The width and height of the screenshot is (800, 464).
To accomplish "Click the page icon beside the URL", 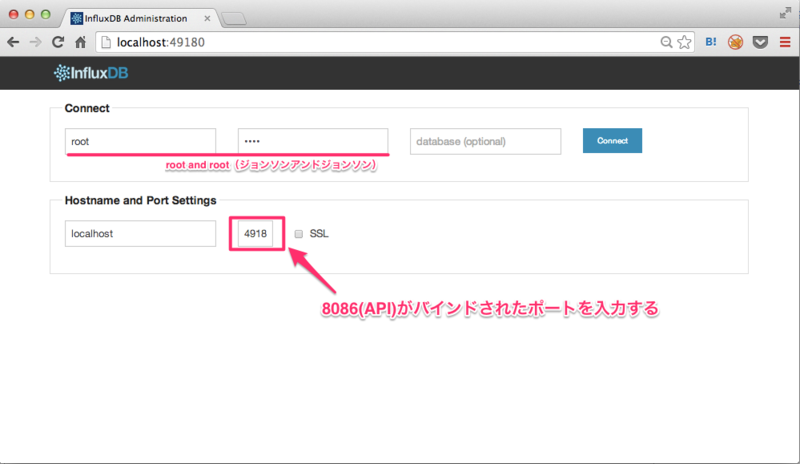I will 106,42.
